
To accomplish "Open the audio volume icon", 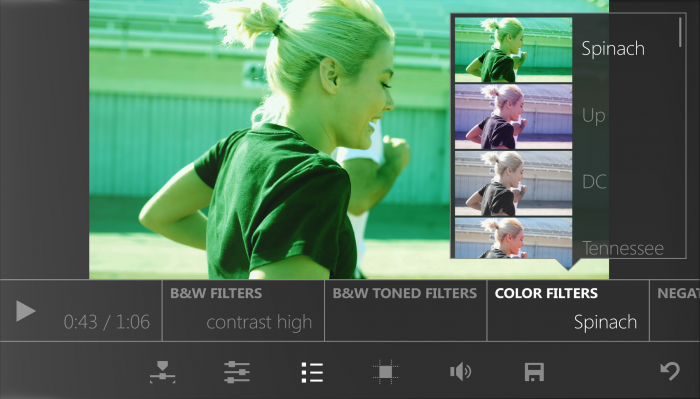I will pos(460,371).
